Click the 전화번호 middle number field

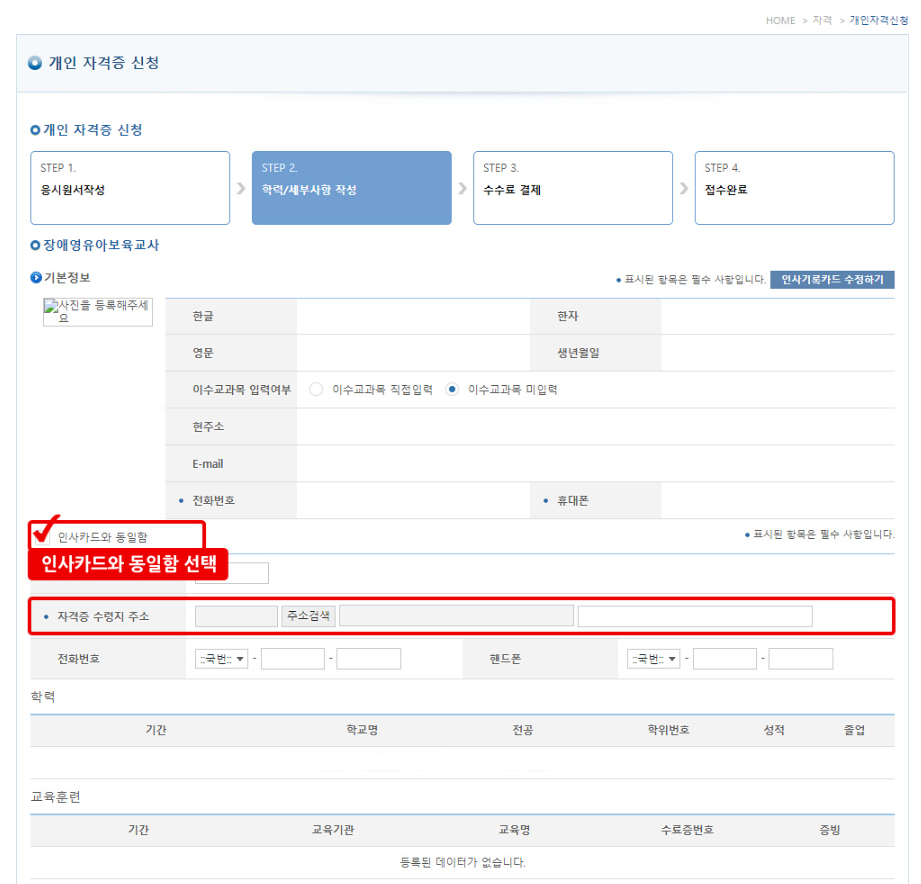coord(293,659)
